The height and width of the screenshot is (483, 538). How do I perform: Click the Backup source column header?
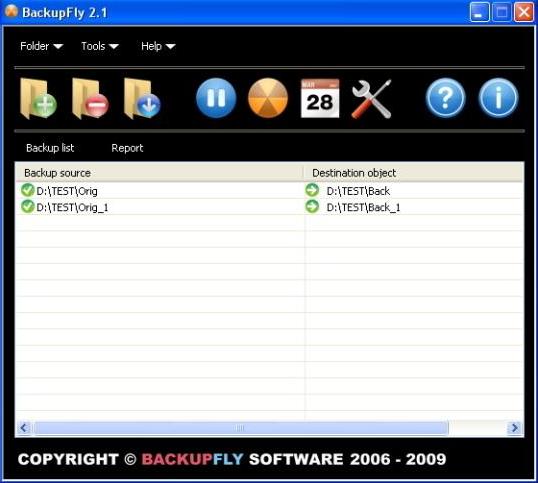[160, 173]
